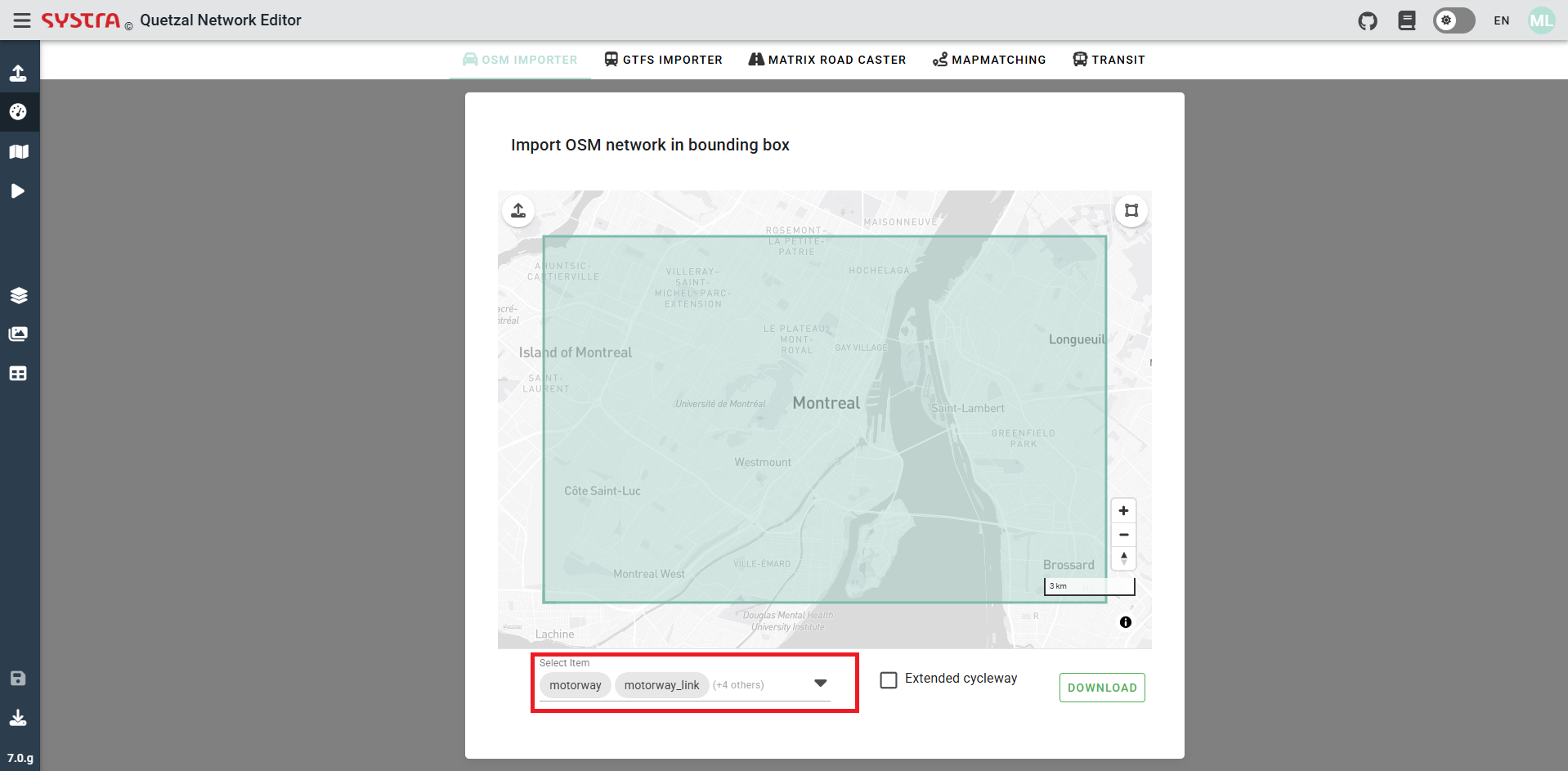Click the Longueuil label on map
Viewport: 1568px width, 771px height.
pos(1077,339)
